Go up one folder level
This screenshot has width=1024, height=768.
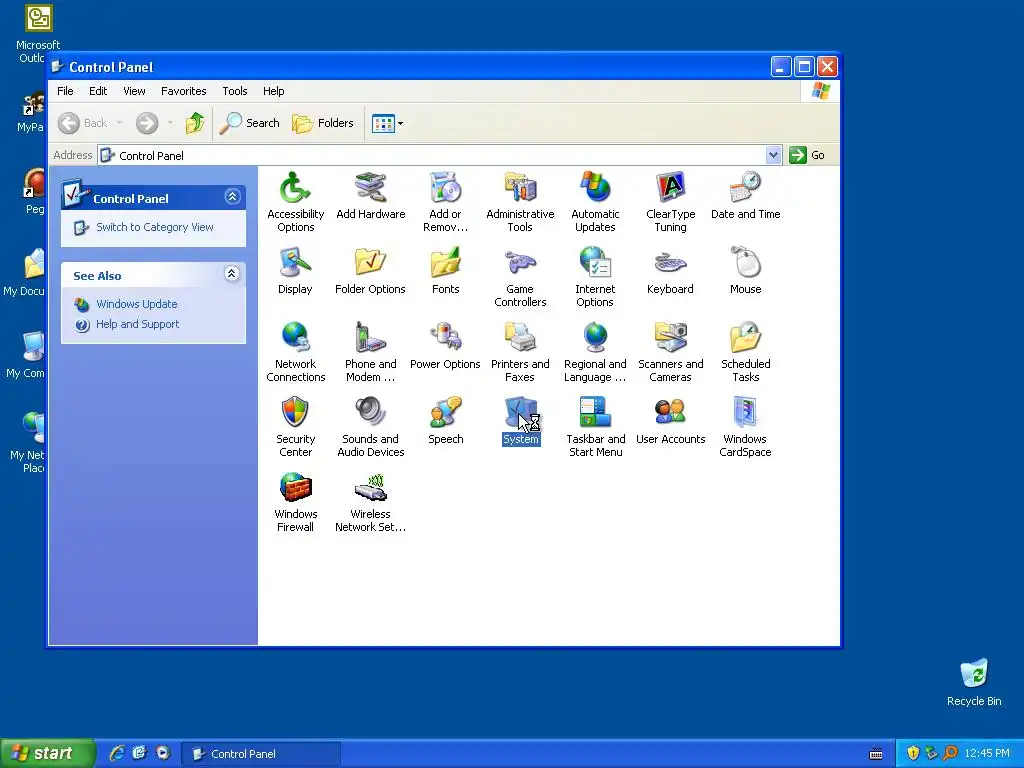pyautogui.click(x=195, y=123)
